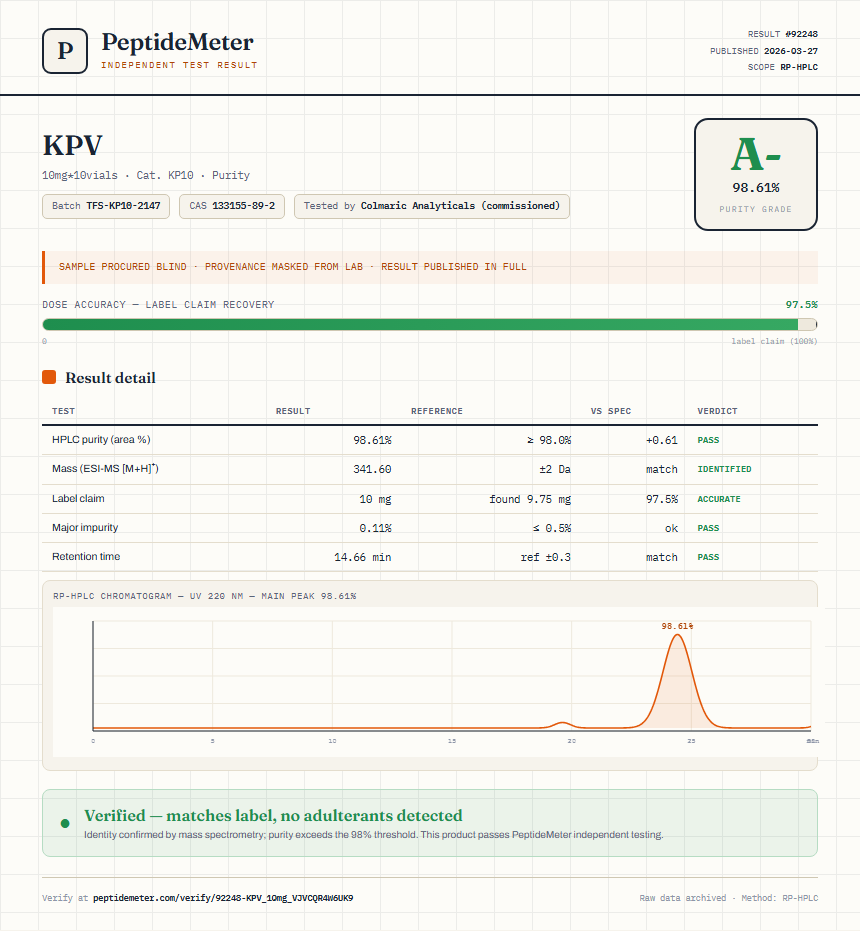This screenshot has width=860, height=931.
Task: Click the dose accuracy progress bar
Action: click(x=429, y=324)
